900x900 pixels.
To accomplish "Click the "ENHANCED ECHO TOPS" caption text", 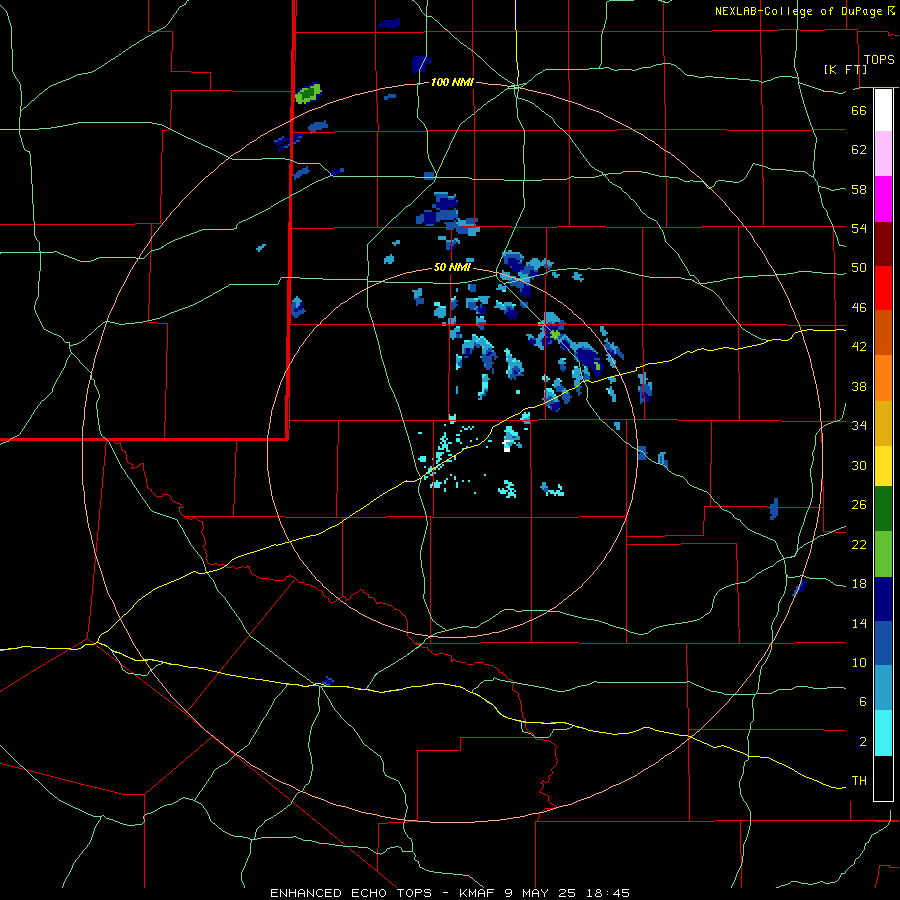I will 351,893.
